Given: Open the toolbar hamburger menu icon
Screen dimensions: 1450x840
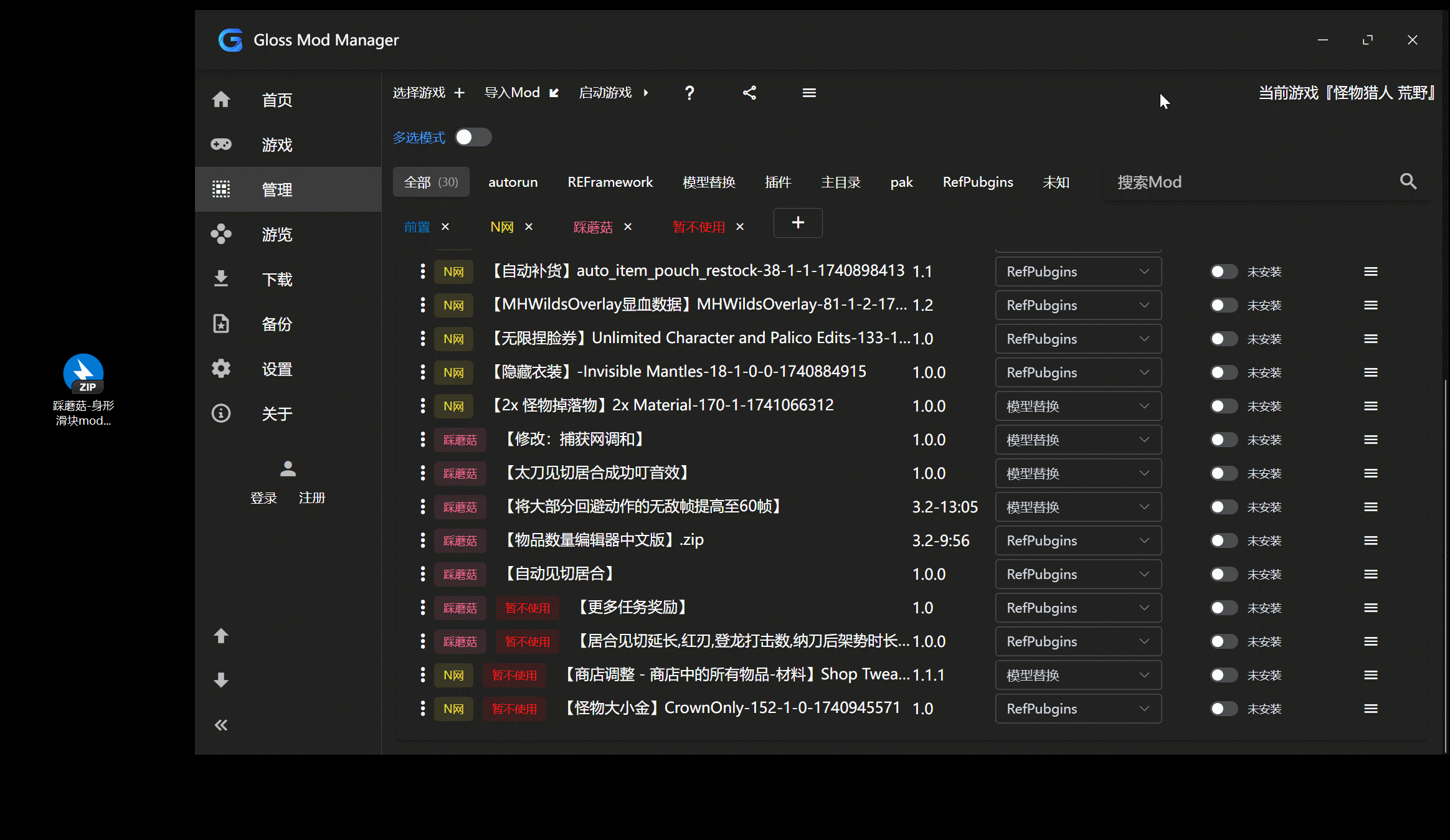Looking at the screenshot, I should (809, 93).
